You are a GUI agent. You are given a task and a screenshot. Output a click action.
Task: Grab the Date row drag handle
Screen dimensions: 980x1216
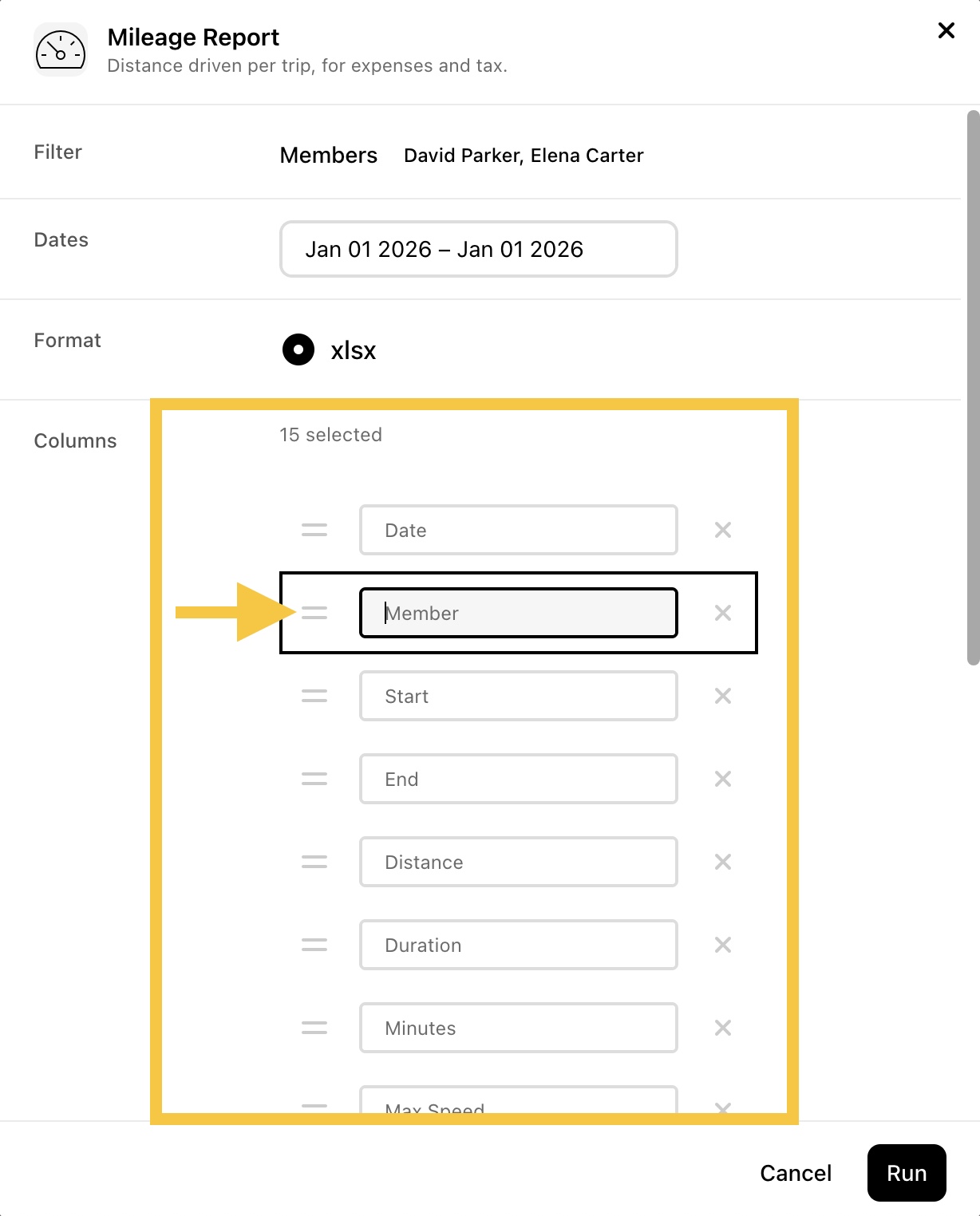tap(314, 530)
